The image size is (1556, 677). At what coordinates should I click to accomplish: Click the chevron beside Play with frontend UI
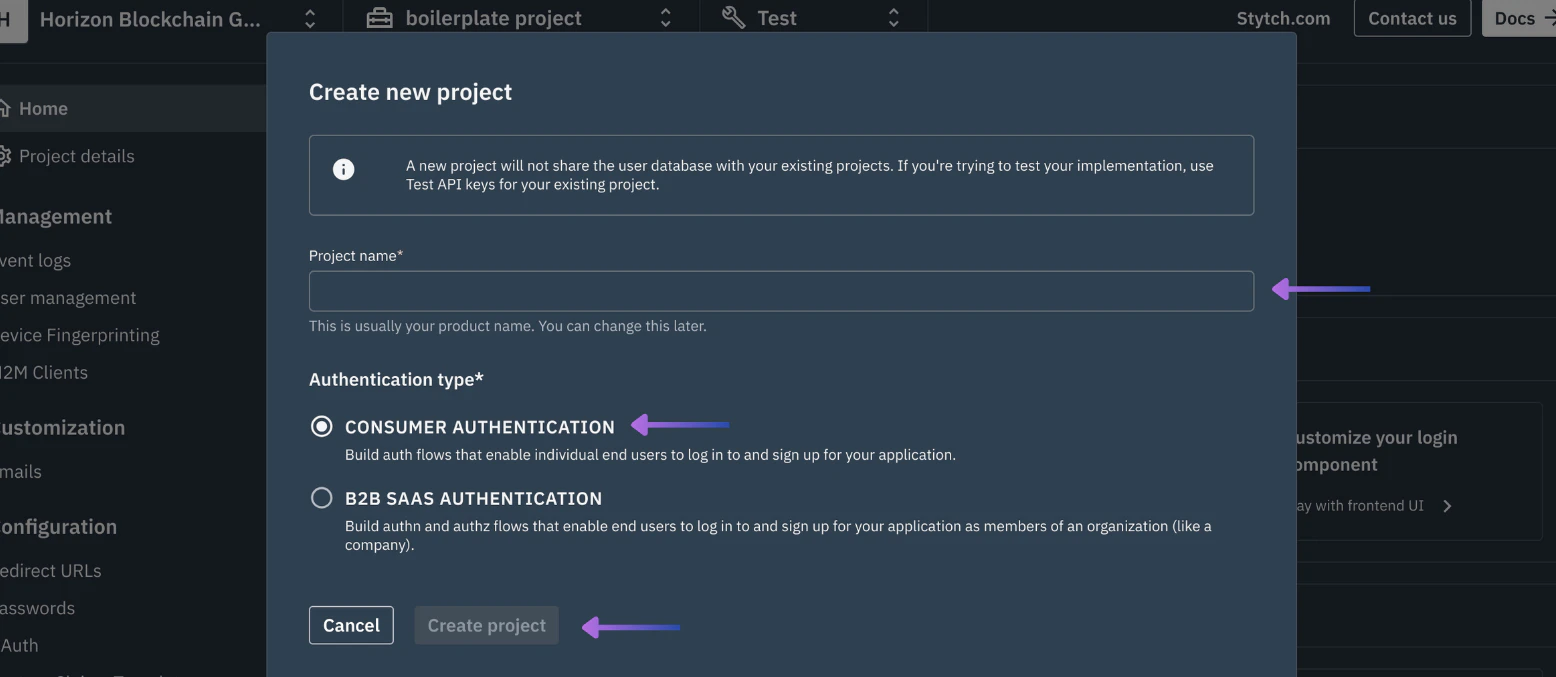point(1446,505)
